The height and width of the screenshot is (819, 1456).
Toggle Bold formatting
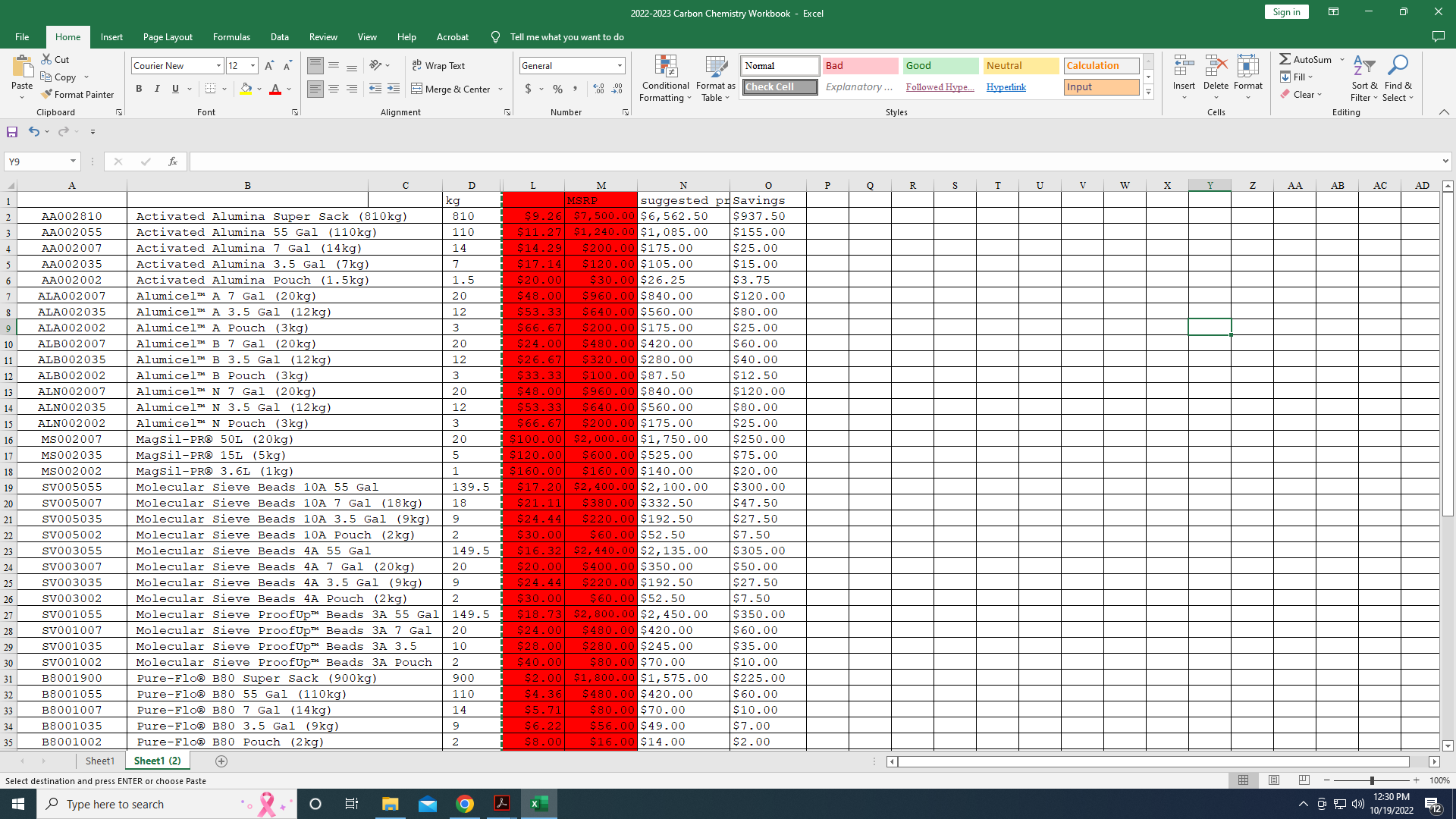[x=139, y=89]
